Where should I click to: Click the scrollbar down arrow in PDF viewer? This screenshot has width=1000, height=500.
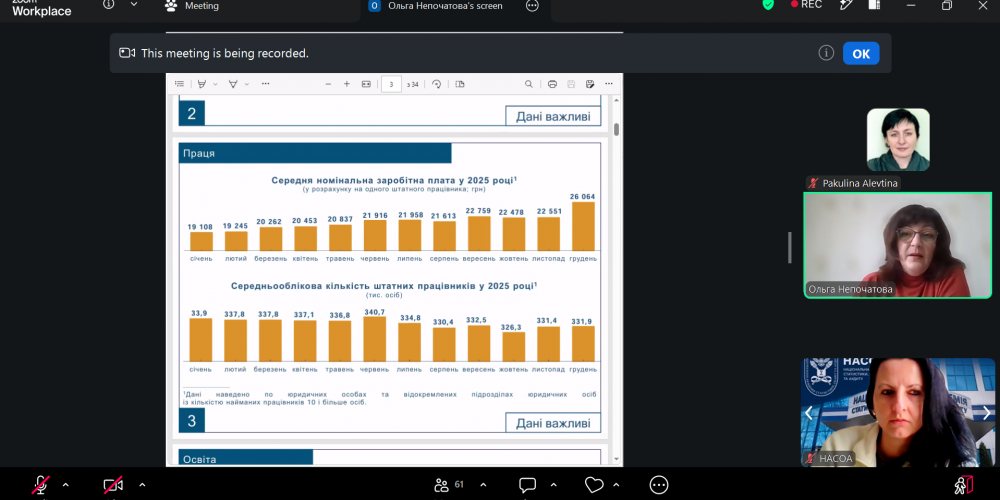point(617,459)
